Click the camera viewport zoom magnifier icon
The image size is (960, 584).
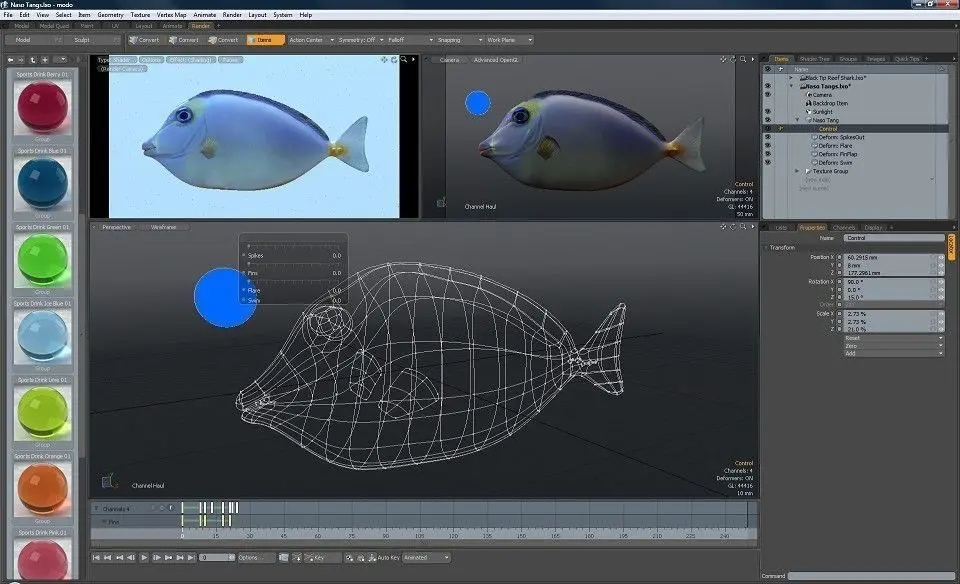click(743, 59)
